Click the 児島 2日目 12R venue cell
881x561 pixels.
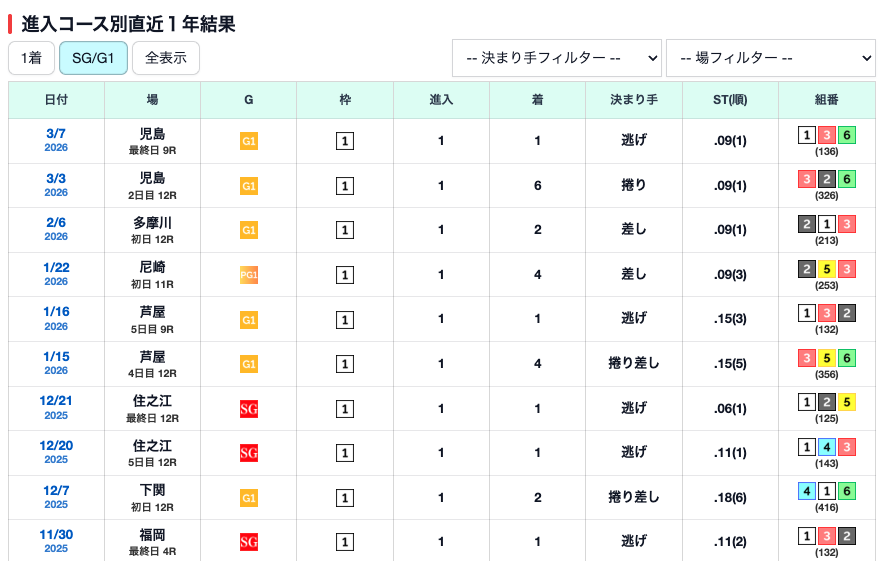click(x=152, y=185)
